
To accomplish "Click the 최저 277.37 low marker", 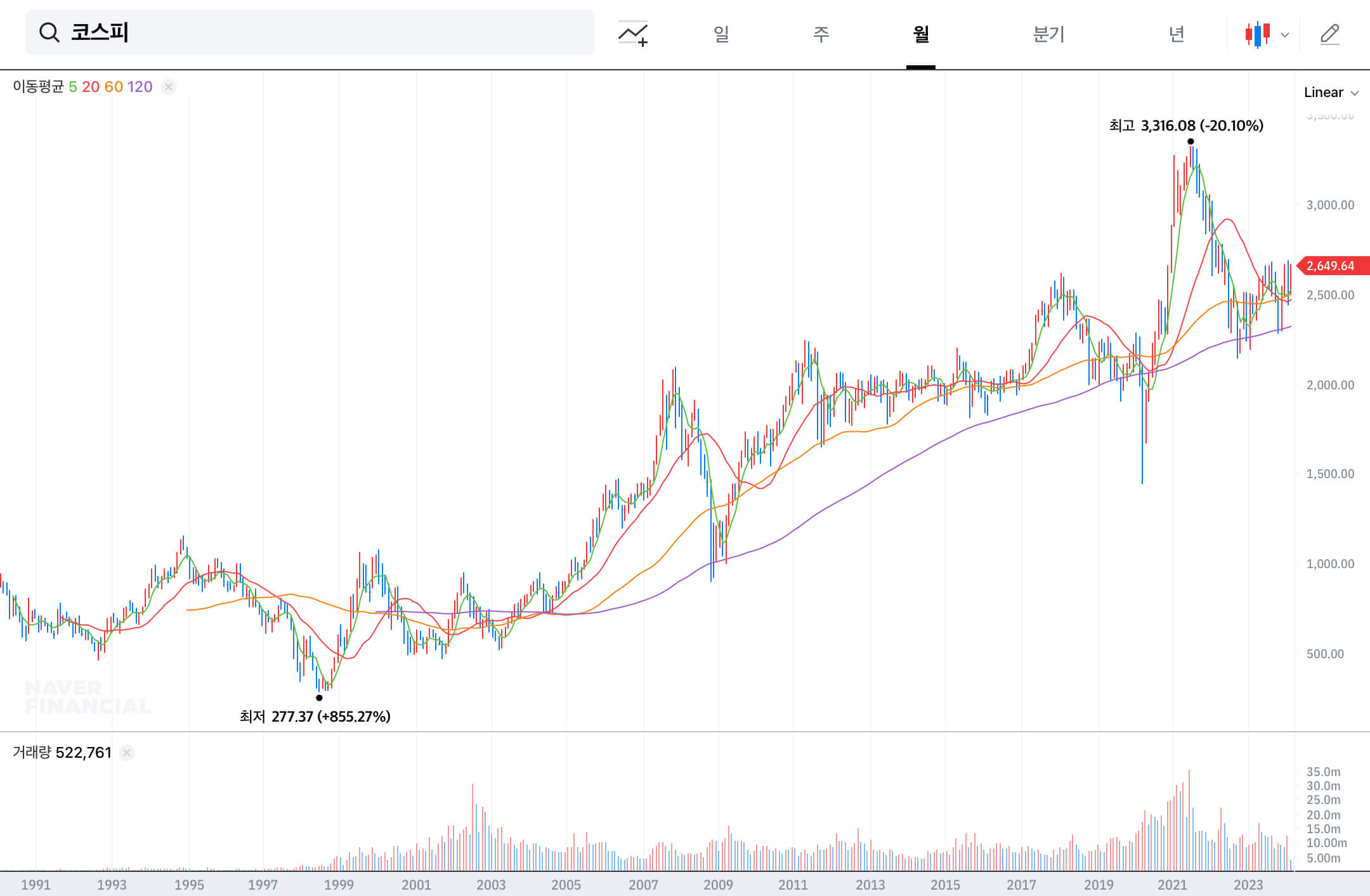I will [315, 717].
